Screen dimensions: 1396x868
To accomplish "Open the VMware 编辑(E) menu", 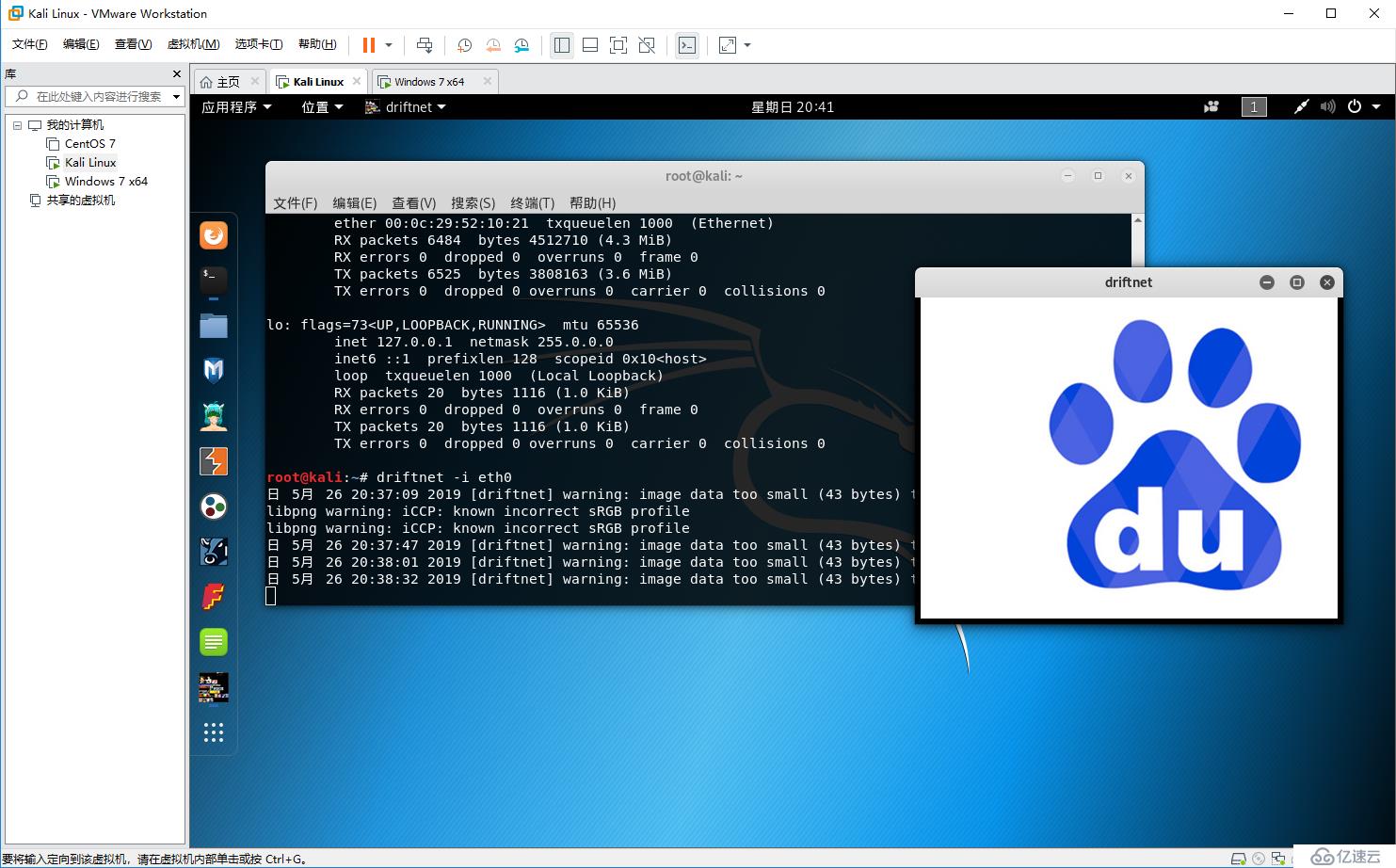I will tap(81, 44).
